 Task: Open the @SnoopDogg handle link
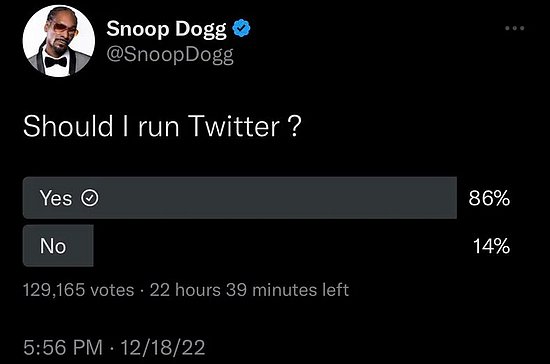tap(170, 55)
